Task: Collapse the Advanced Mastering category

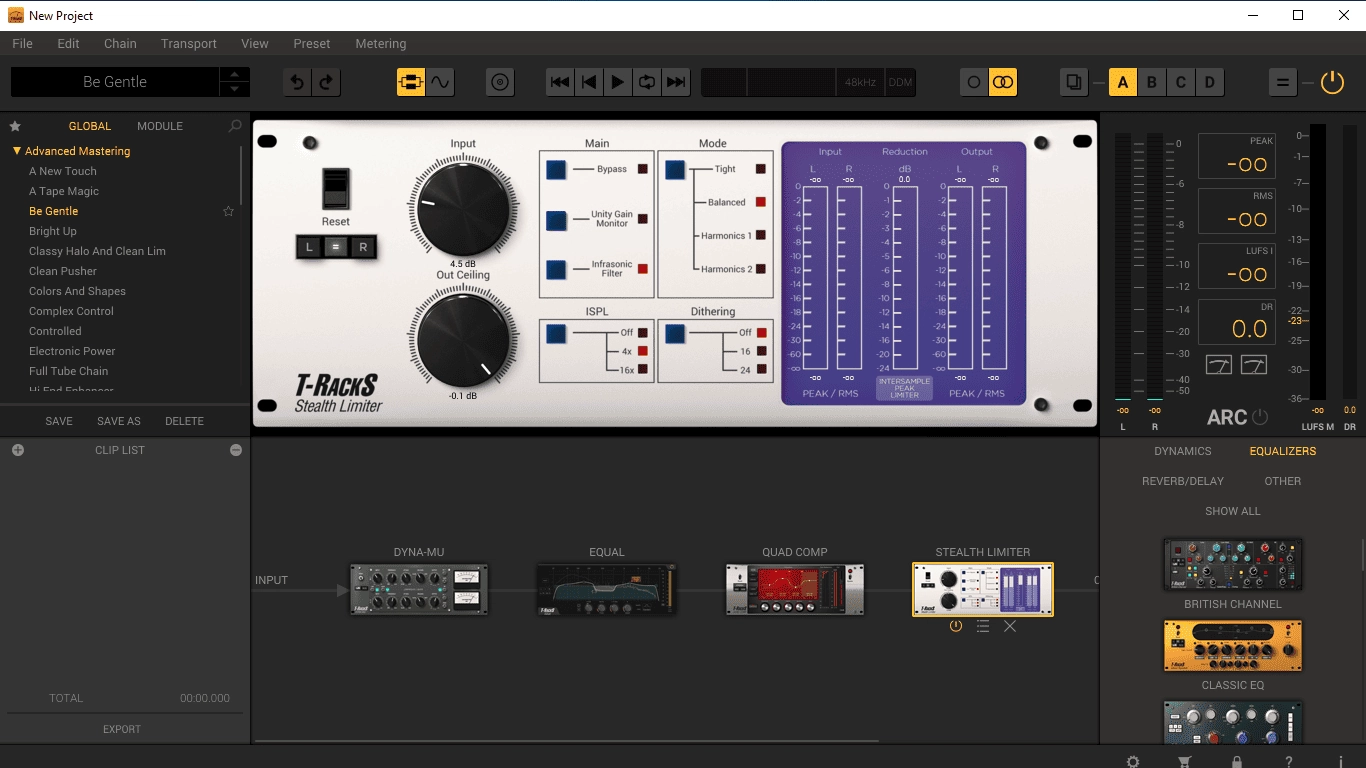Action: 17,151
